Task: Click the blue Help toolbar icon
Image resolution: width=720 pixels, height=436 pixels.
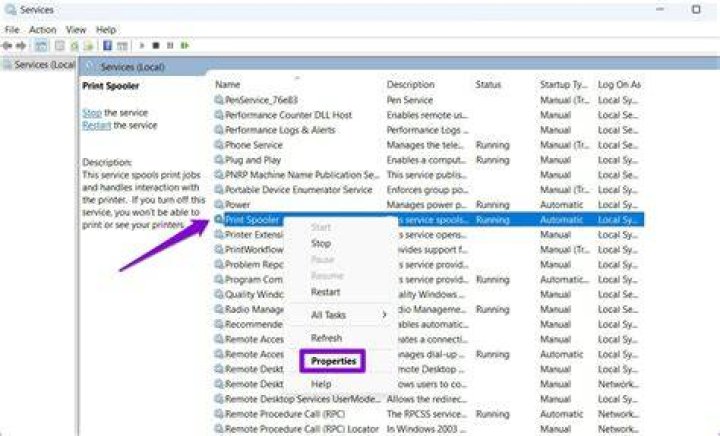Action: click(x=107, y=45)
